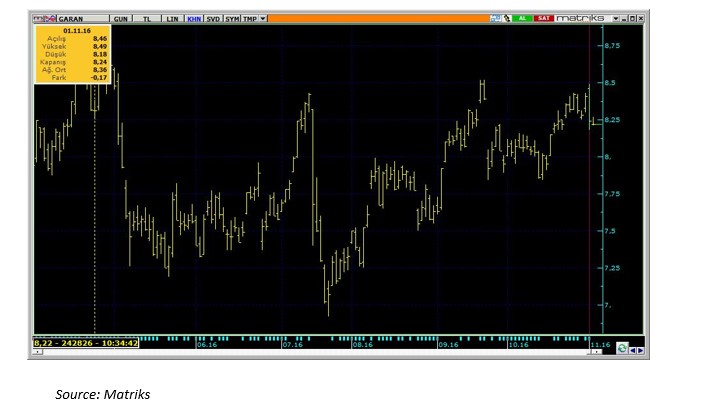Open the SYM symbol button
Viewport: 703px width, 413px height.
[232, 19]
